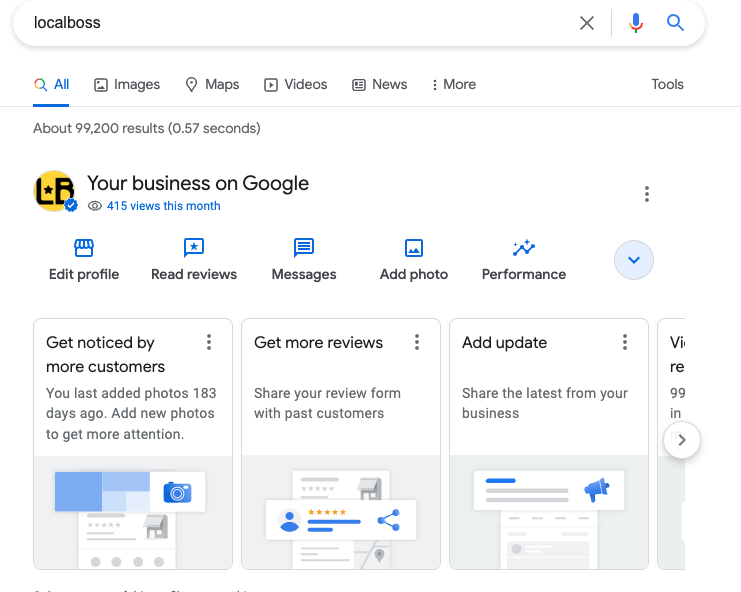The width and height of the screenshot is (741, 592).
Task: Click the person avatar in reviews illustration
Action: (290, 521)
